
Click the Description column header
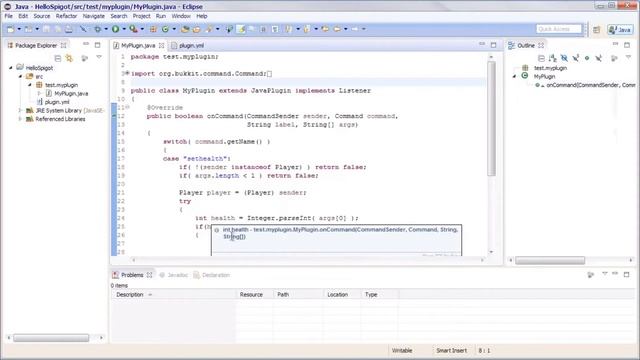[x=173, y=294]
